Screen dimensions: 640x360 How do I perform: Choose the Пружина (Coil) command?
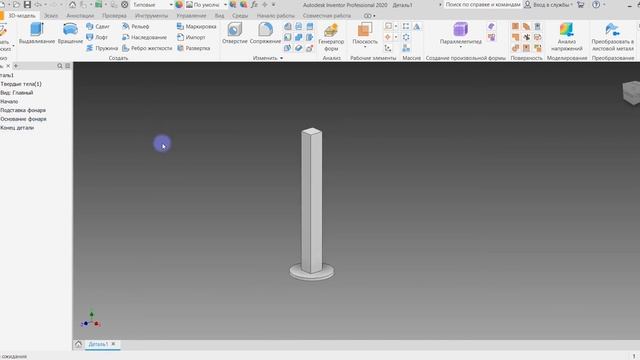coord(102,48)
